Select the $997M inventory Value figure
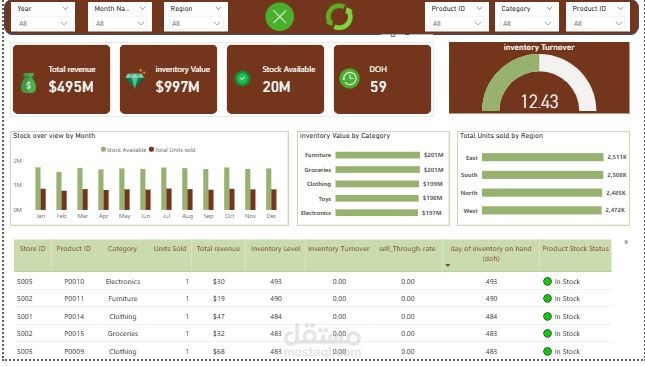This screenshot has width=645, height=366. (x=178, y=87)
